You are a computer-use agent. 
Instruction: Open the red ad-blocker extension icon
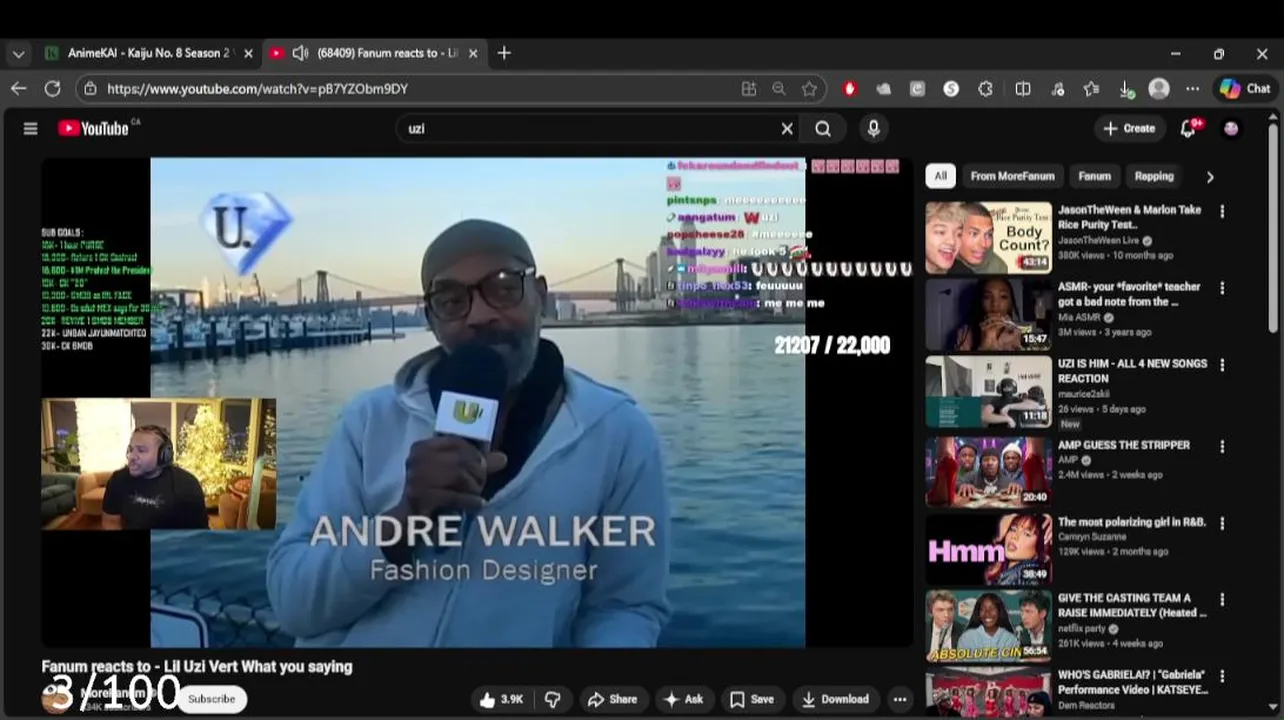tap(850, 89)
